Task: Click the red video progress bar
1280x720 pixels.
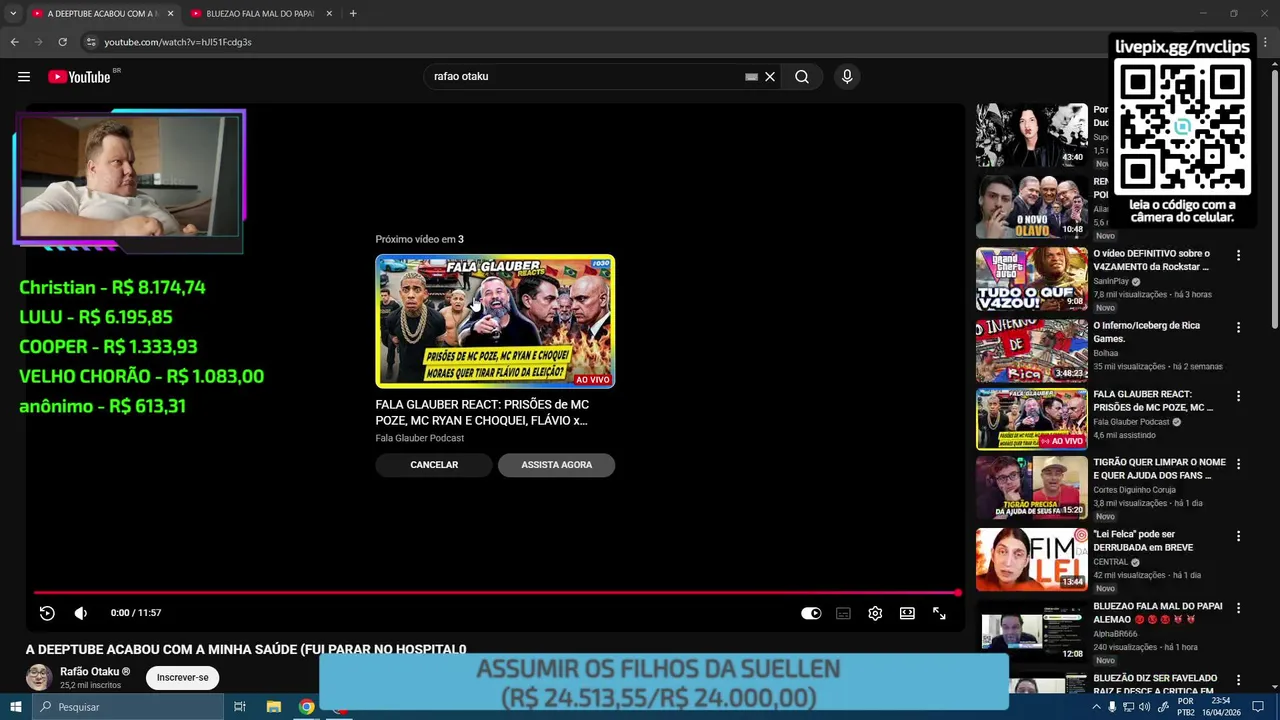Action: click(496, 593)
